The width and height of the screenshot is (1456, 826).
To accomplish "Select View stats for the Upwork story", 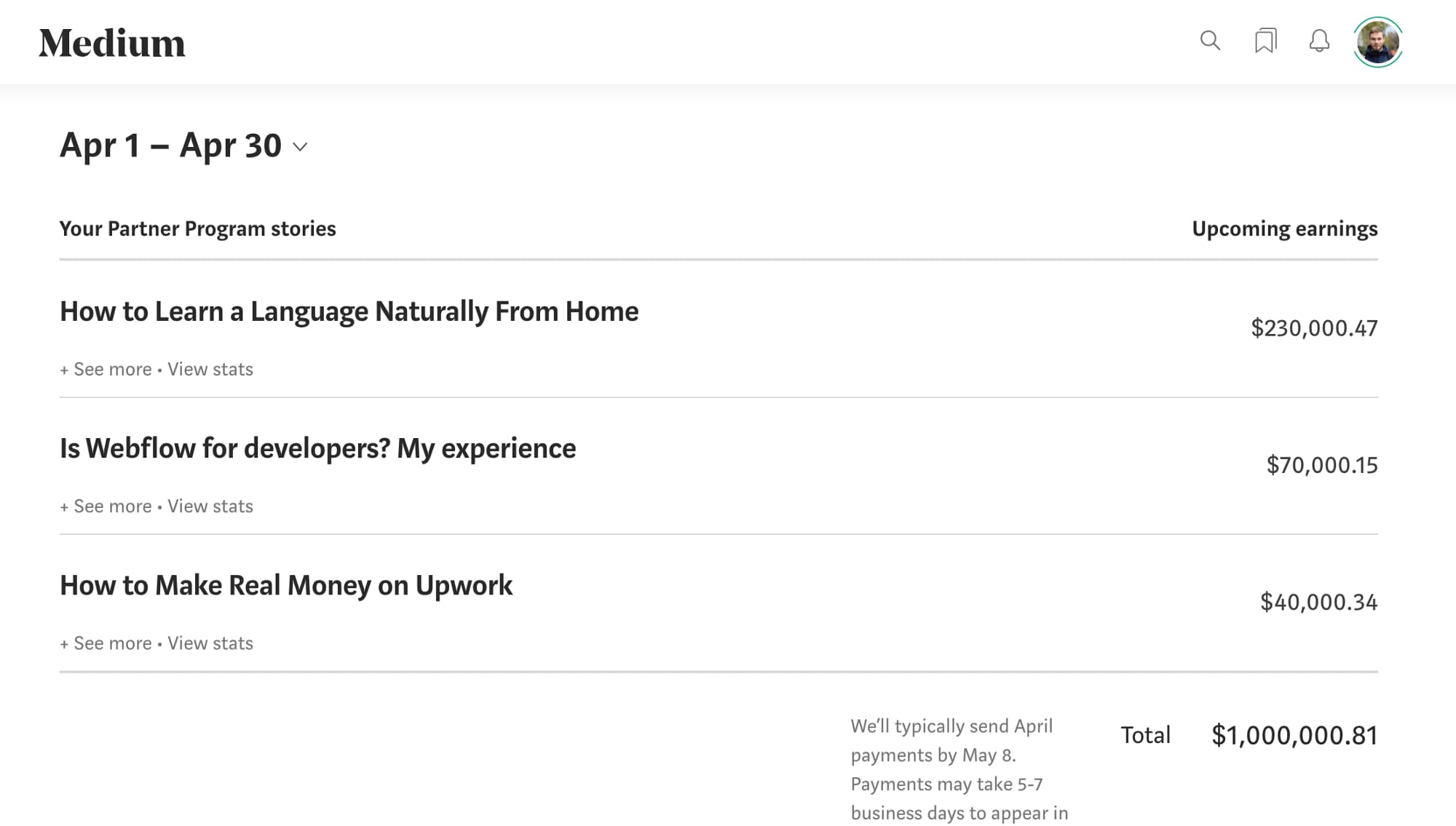I will [210, 643].
